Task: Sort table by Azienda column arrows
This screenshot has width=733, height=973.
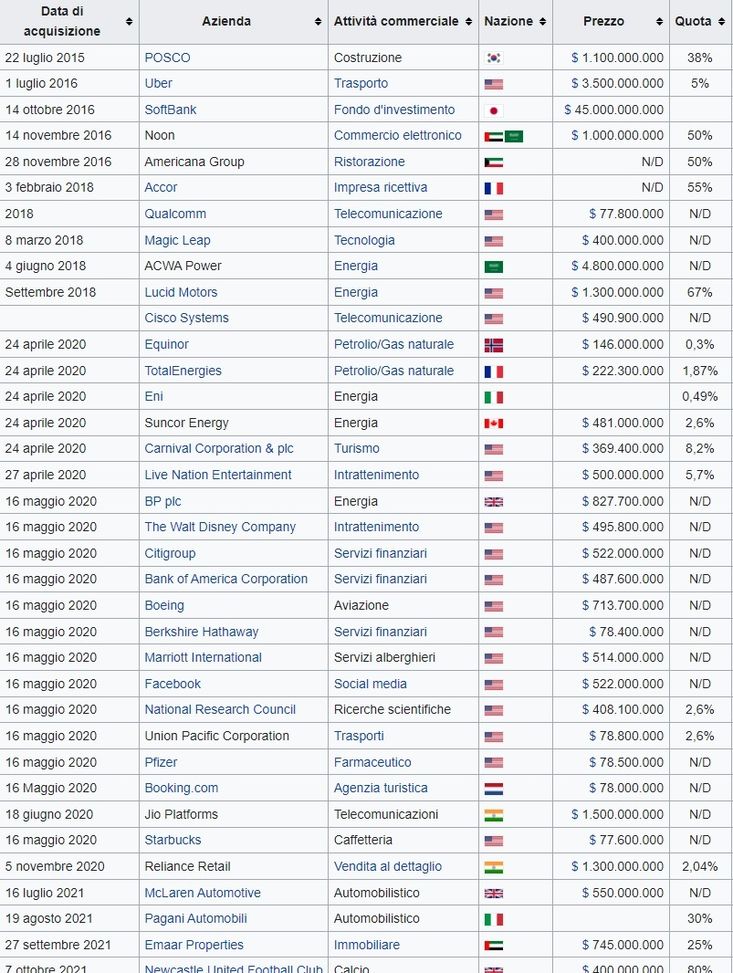Action: coord(318,21)
